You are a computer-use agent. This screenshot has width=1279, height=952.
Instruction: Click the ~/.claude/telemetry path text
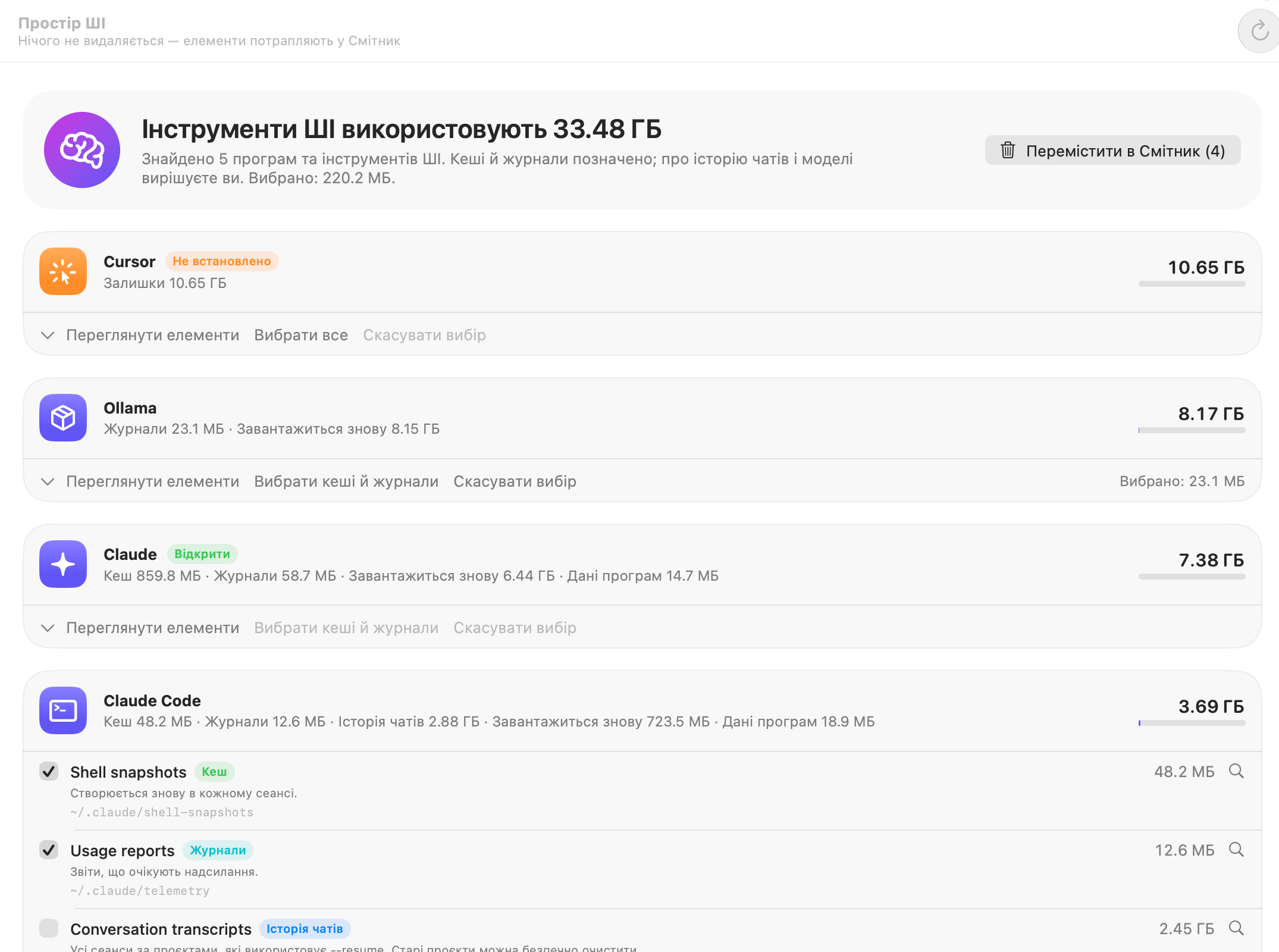[140, 891]
